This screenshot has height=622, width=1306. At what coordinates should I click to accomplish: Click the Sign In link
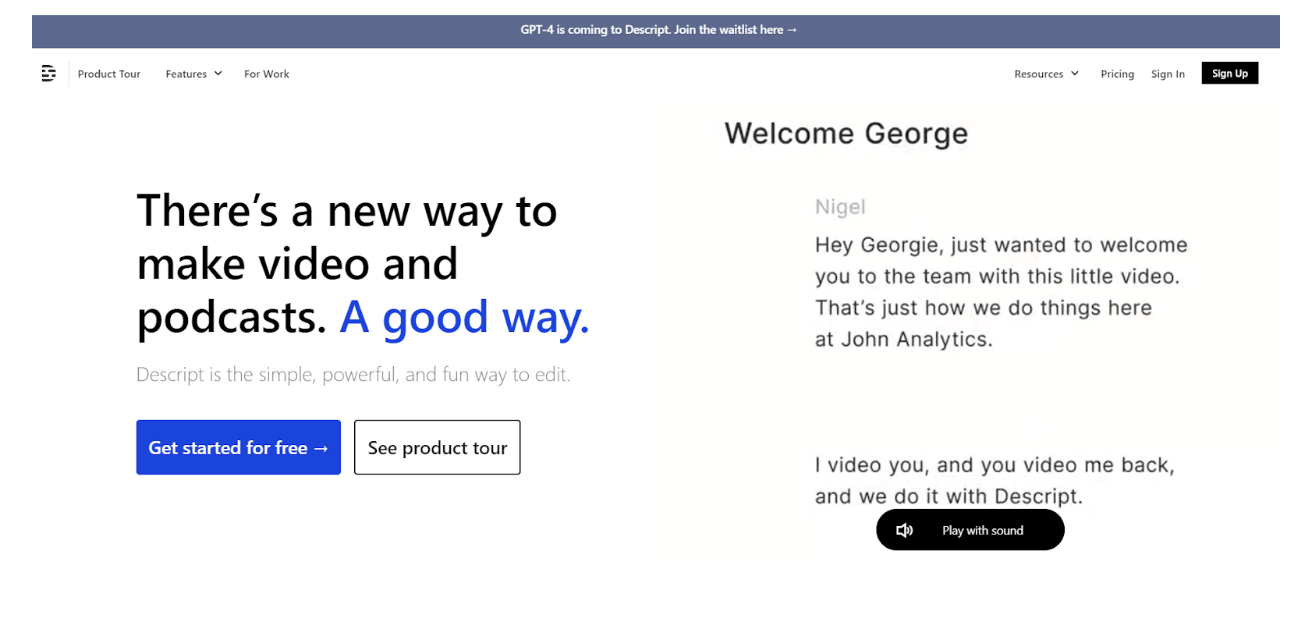click(x=1167, y=73)
